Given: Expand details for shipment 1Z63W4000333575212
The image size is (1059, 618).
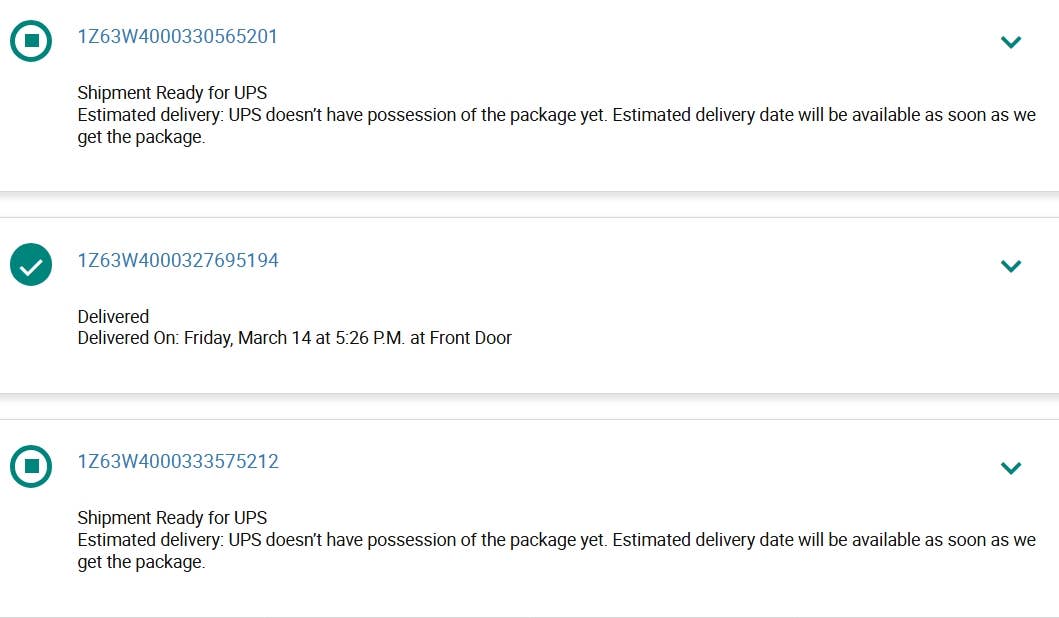Looking at the screenshot, I should click(x=1011, y=467).
